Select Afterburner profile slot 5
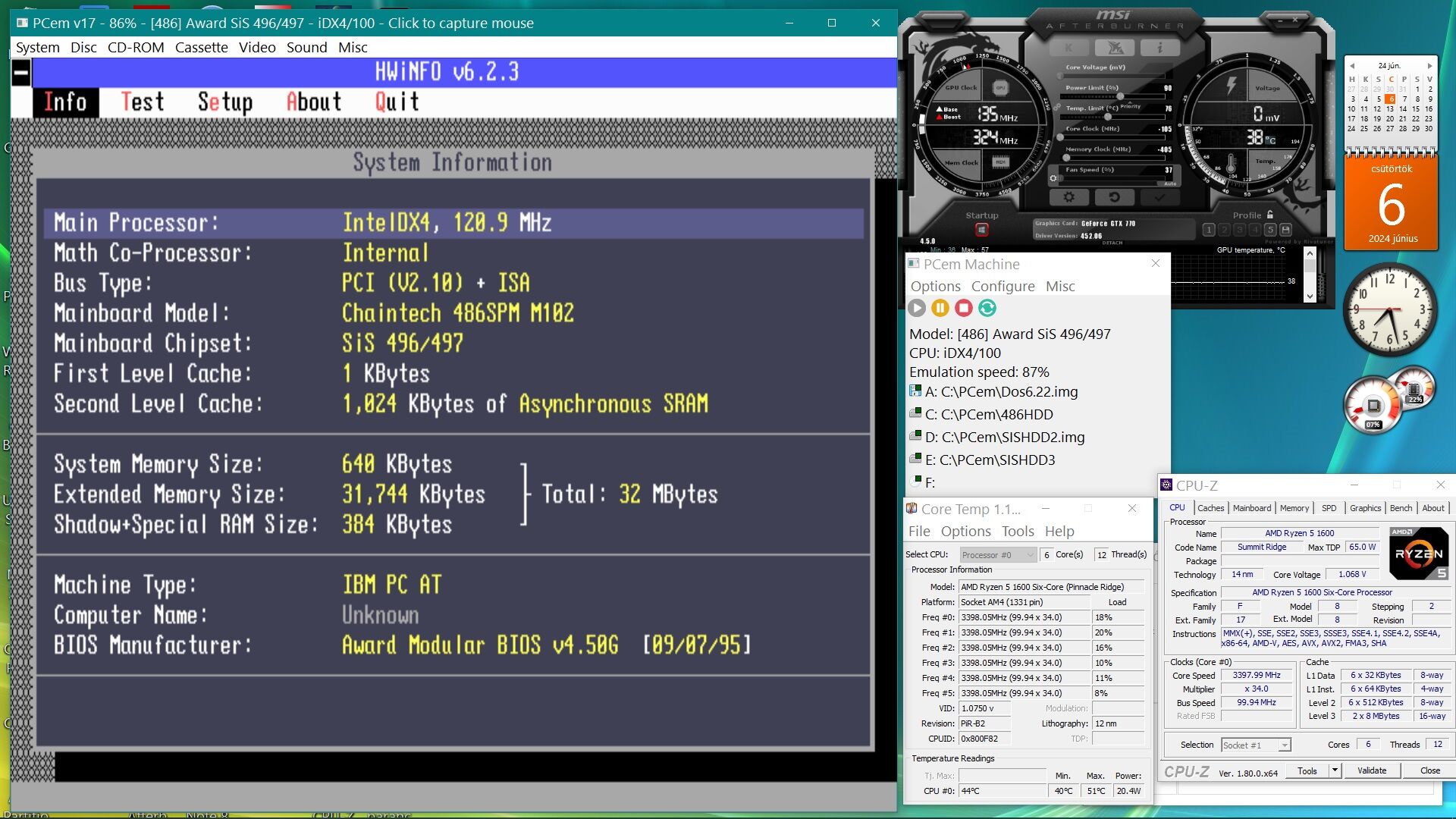Viewport: 1456px width, 819px height. click(1270, 230)
